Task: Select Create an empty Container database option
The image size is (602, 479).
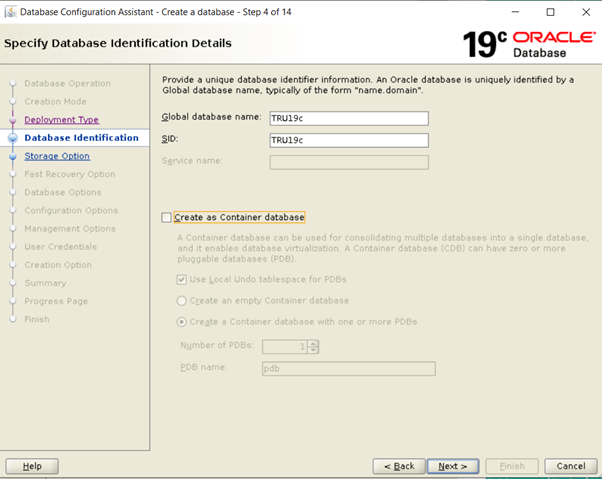Action: click(x=181, y=300)
